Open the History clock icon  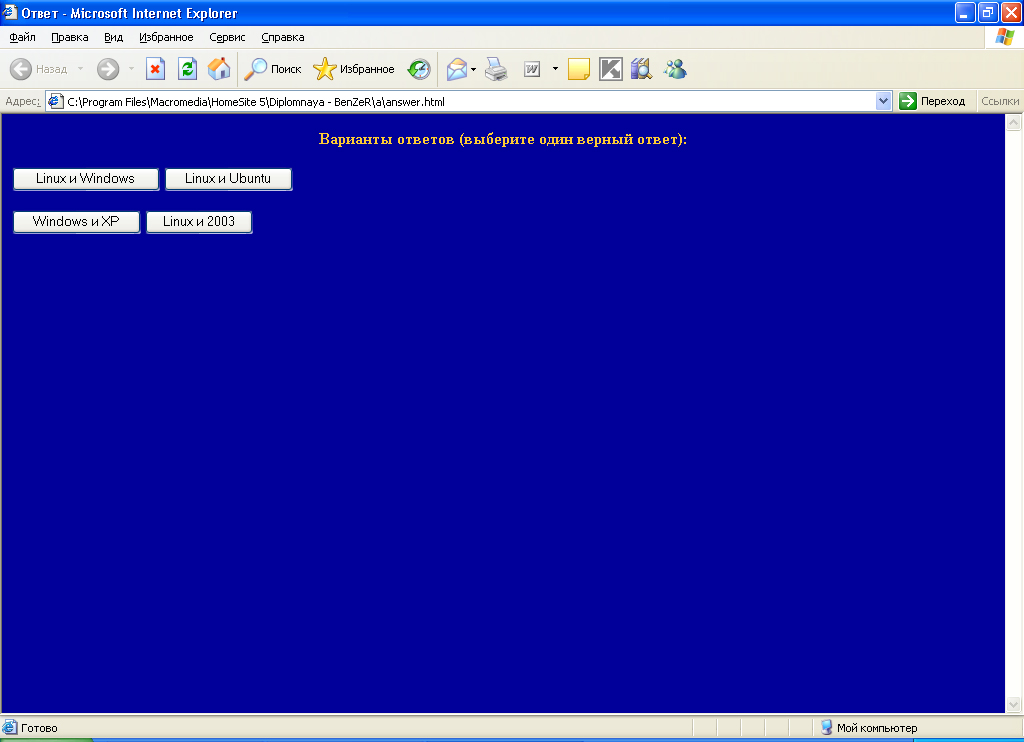click(x=419, y=69)
